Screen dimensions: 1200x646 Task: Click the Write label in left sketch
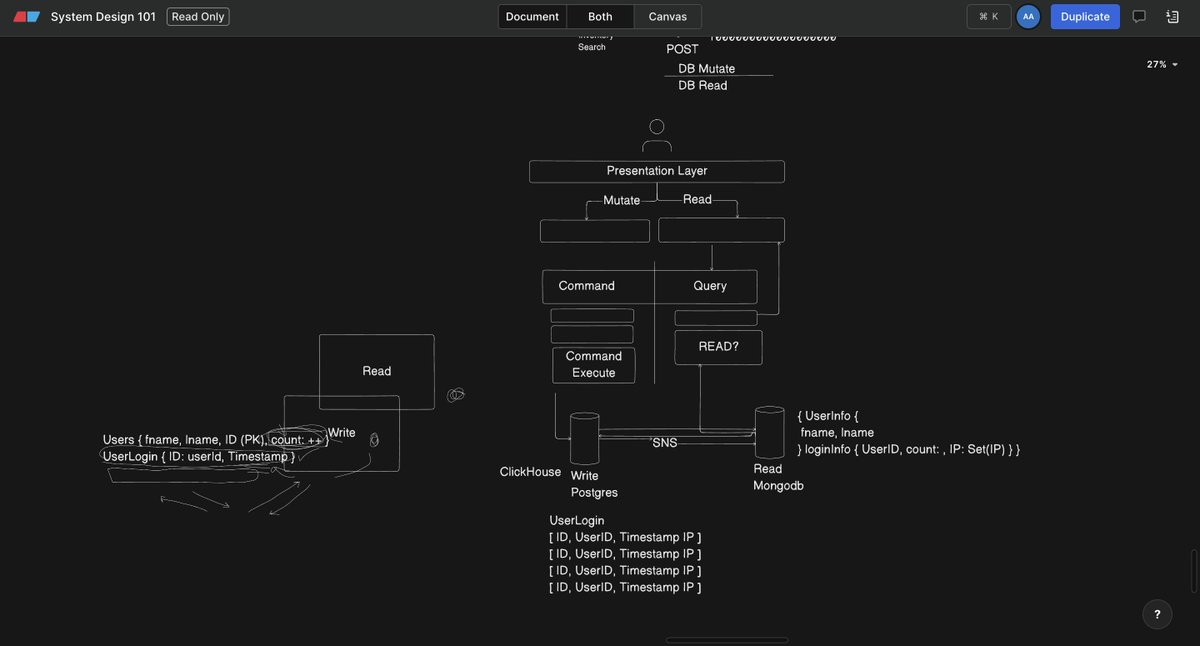coord(342,433)
